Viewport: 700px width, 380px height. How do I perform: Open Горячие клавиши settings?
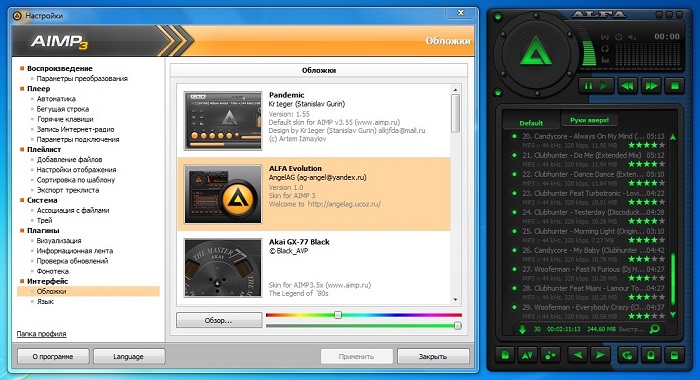click(x=65, y=119)
